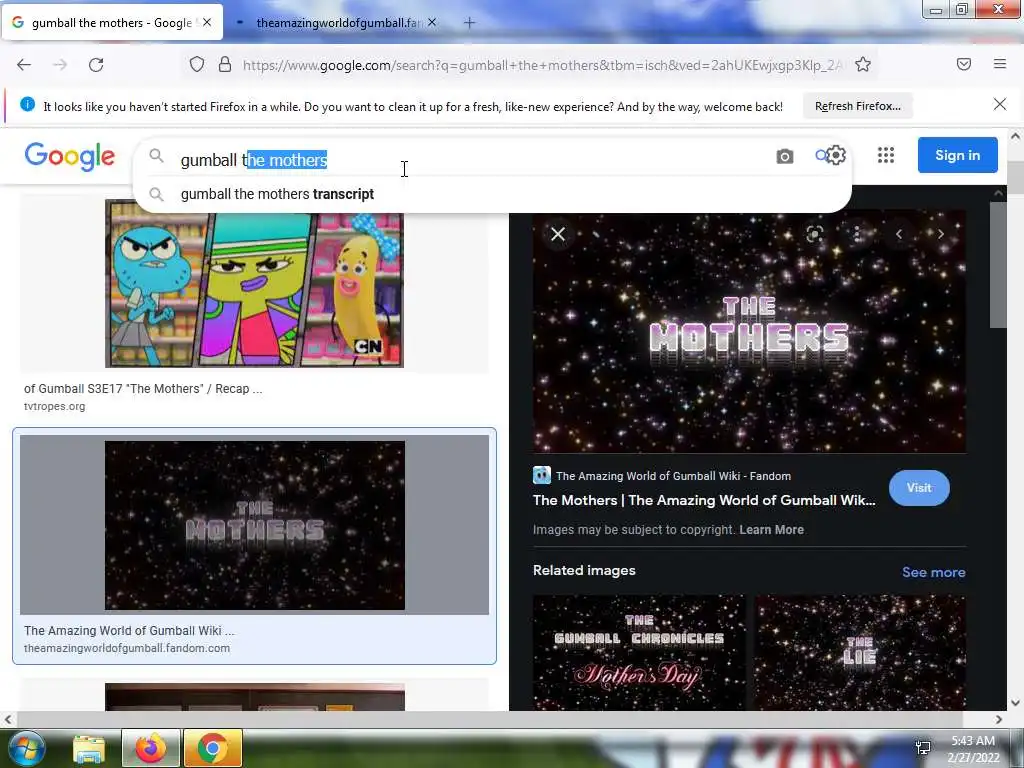Close the image preview panel

coord(558,234)
